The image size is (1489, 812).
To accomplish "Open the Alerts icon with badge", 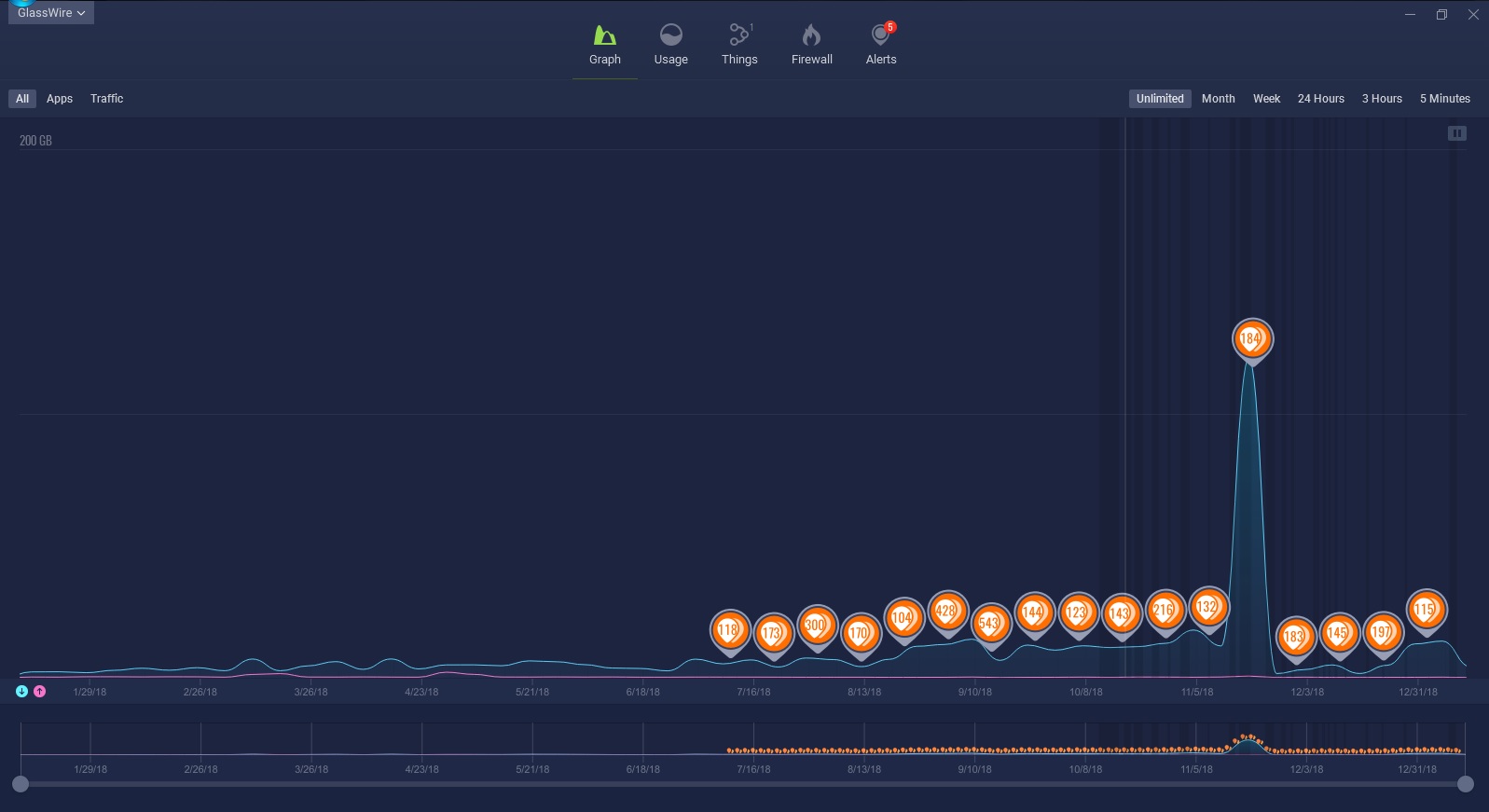I will (x=880, y=36).
